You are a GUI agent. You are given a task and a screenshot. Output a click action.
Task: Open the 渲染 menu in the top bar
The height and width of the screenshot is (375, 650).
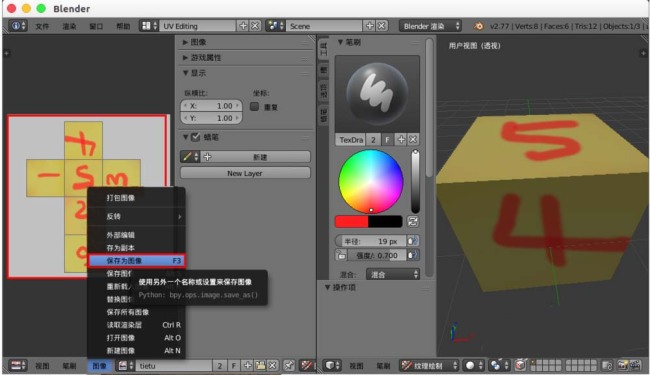69,26
